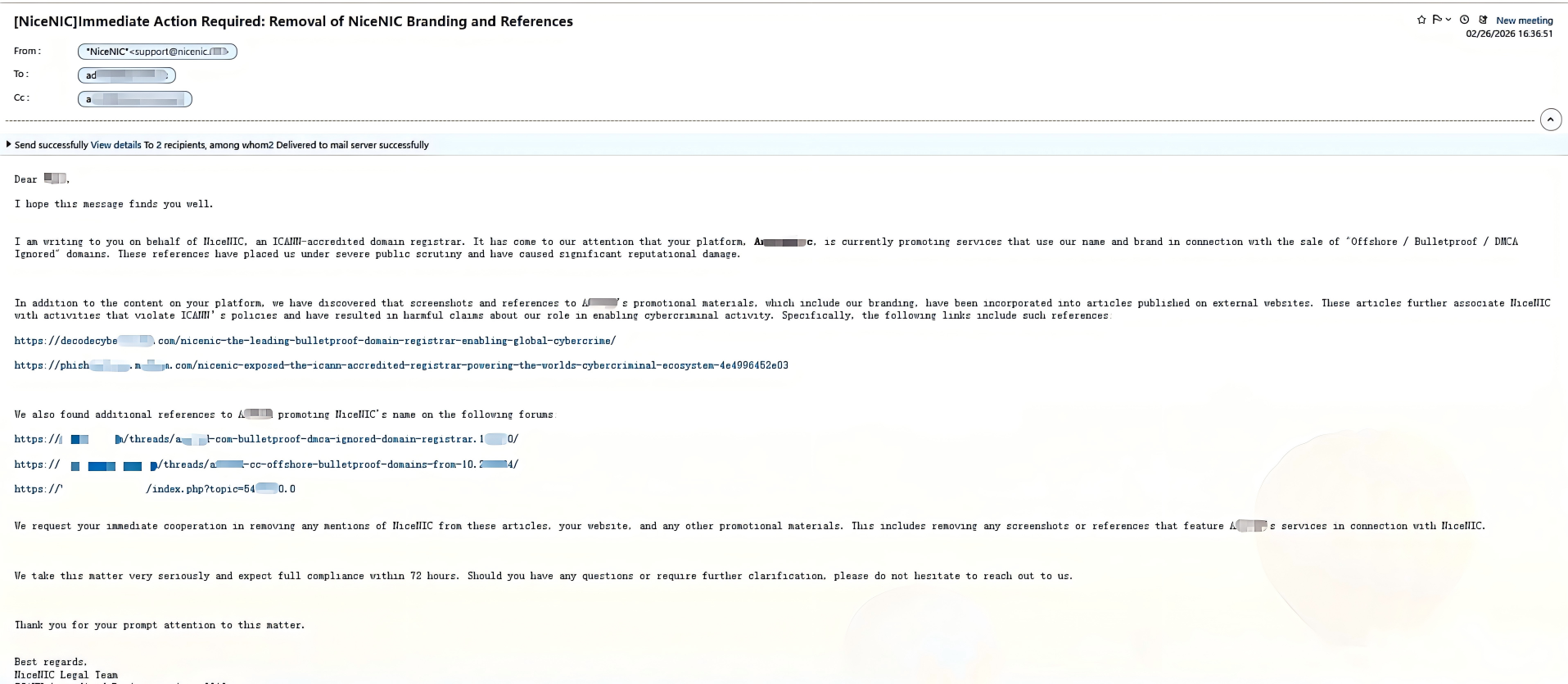Click the 'From :' field label

tap(27, 51)
